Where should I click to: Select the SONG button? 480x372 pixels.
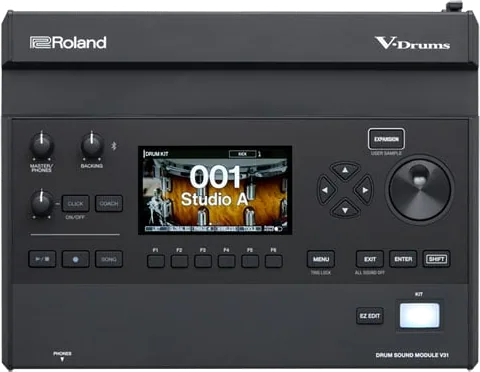[109, 259]
